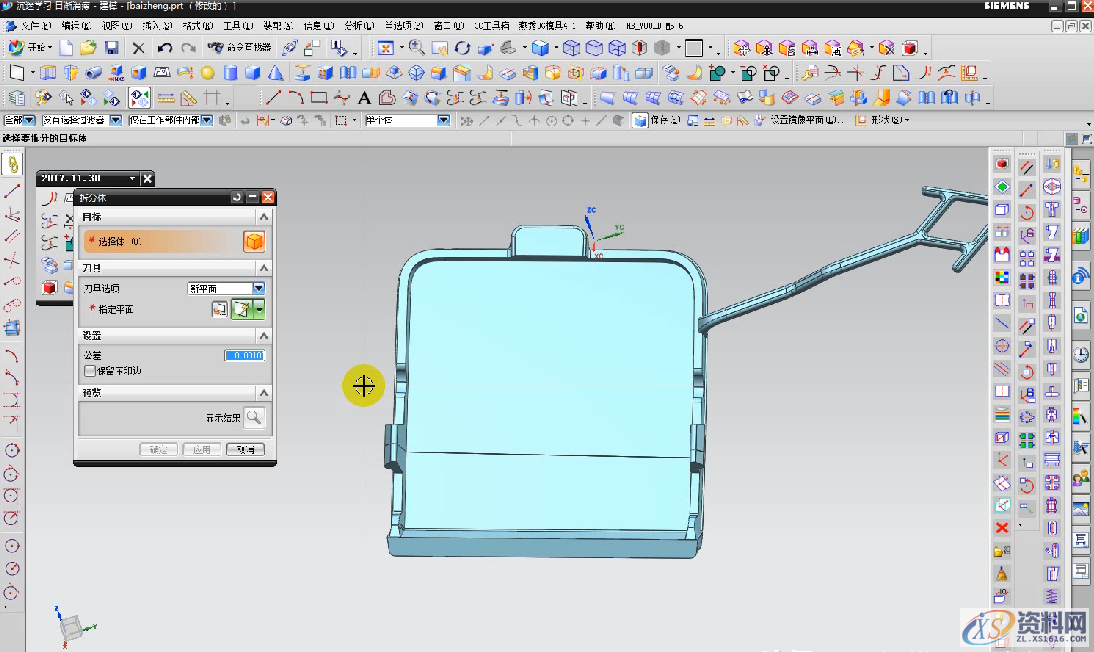Select the Cylinder primitive tool
This screenshot has width=1094, height=652.
tap(230, 72)
